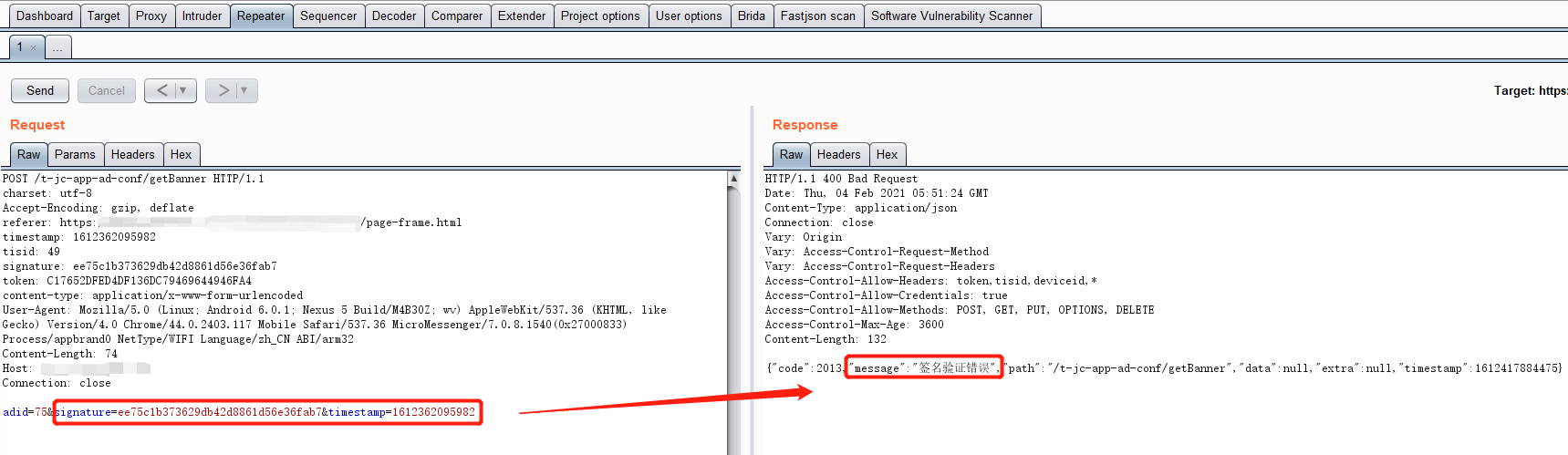Switch to the Intruder tab
This screenshot has width=1568, height=455.
pyautogui.click(x=202, y=16)
